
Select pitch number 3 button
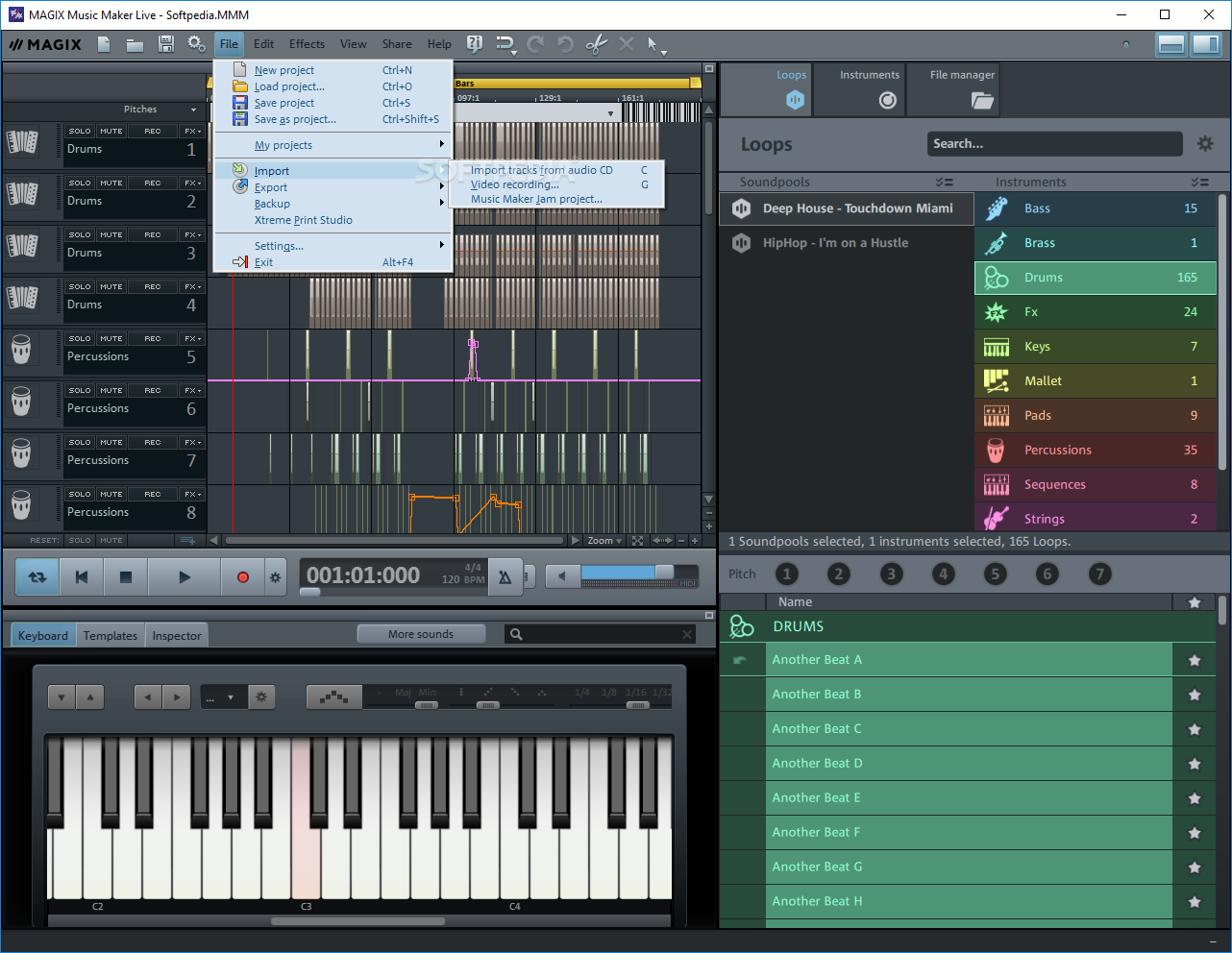(x=891, y=574)
